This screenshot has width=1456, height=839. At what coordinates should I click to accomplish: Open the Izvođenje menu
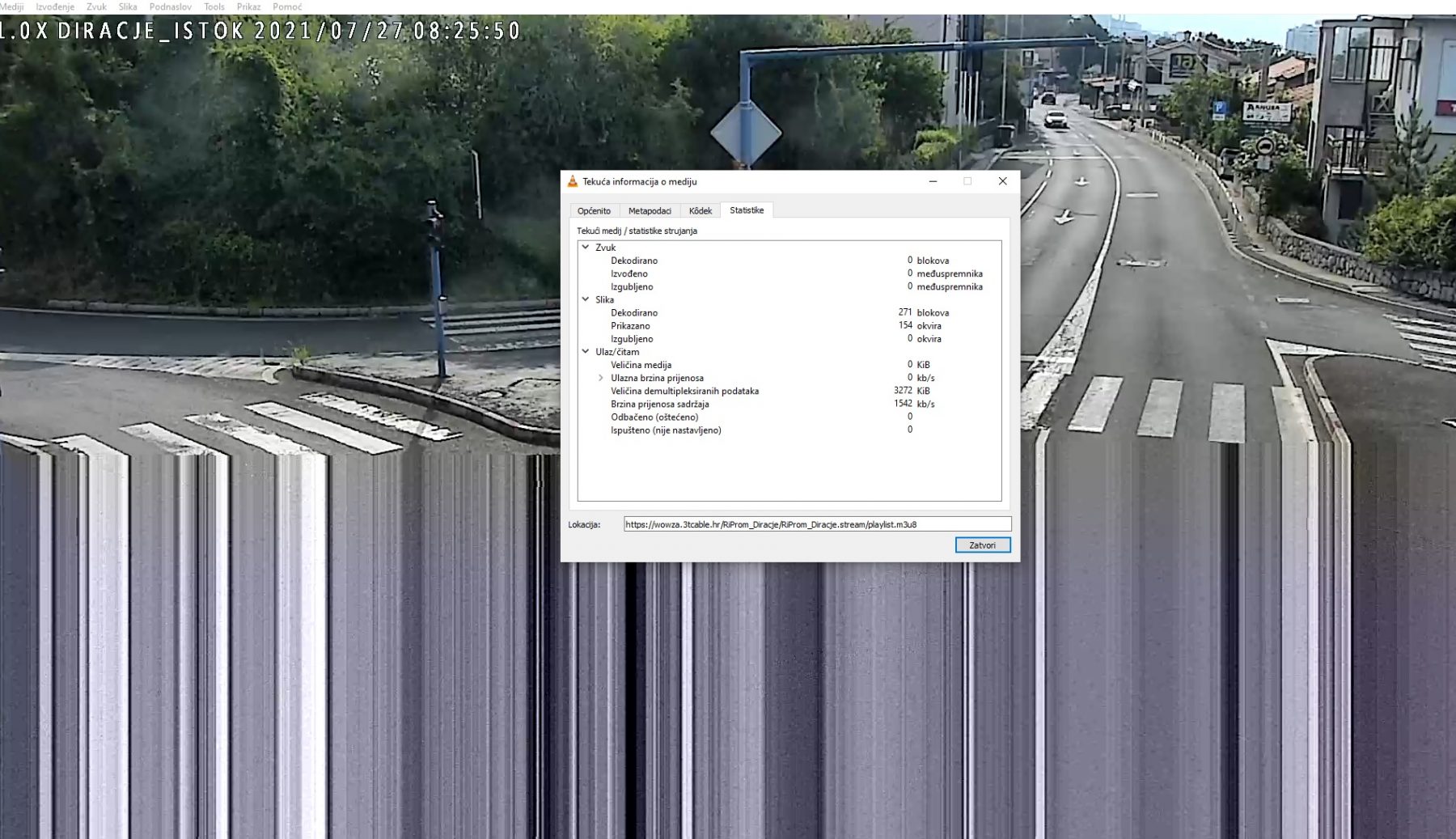(55, 6)
